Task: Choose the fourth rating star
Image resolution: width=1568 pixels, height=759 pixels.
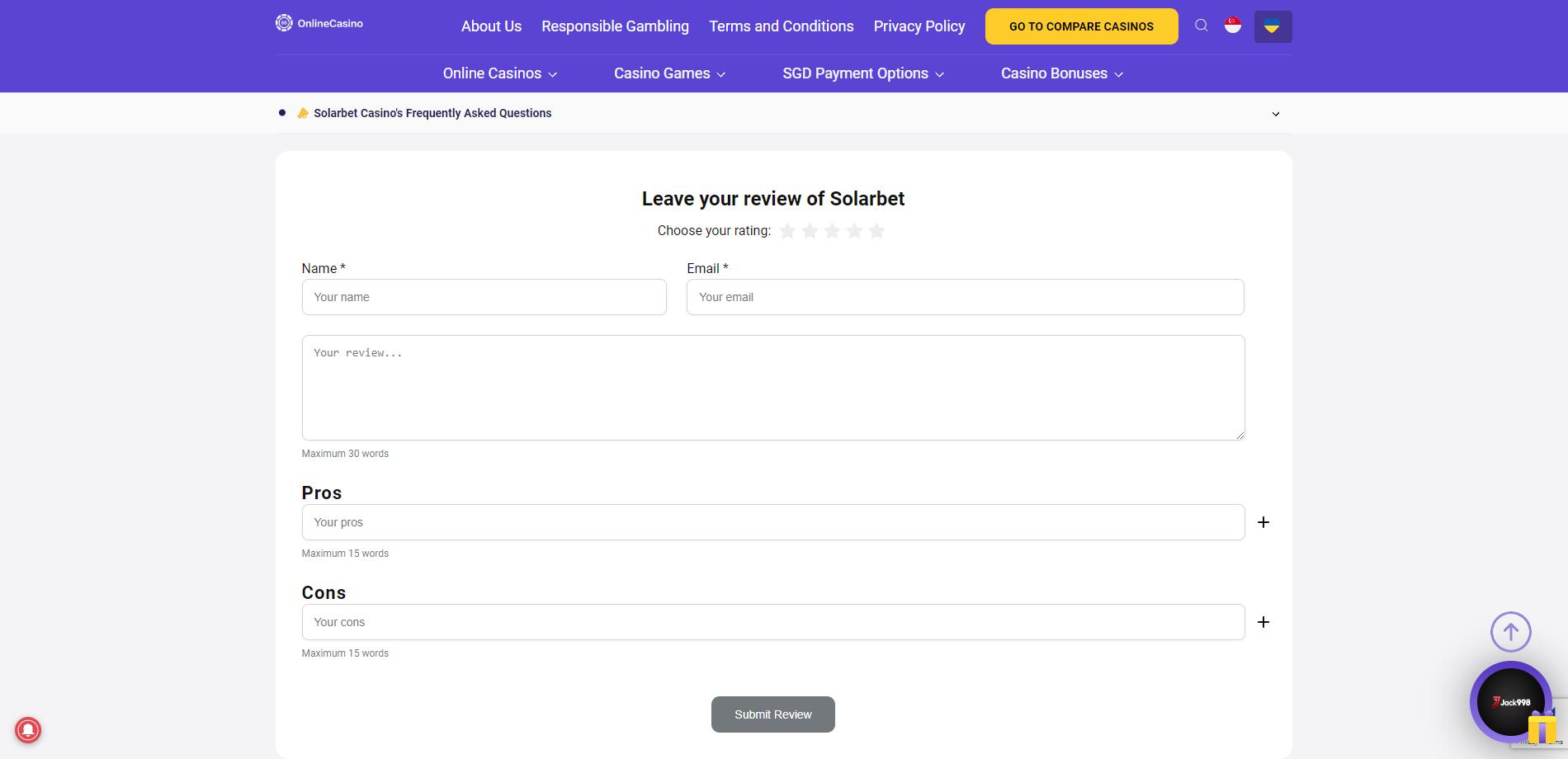Action: pos(854,231)
